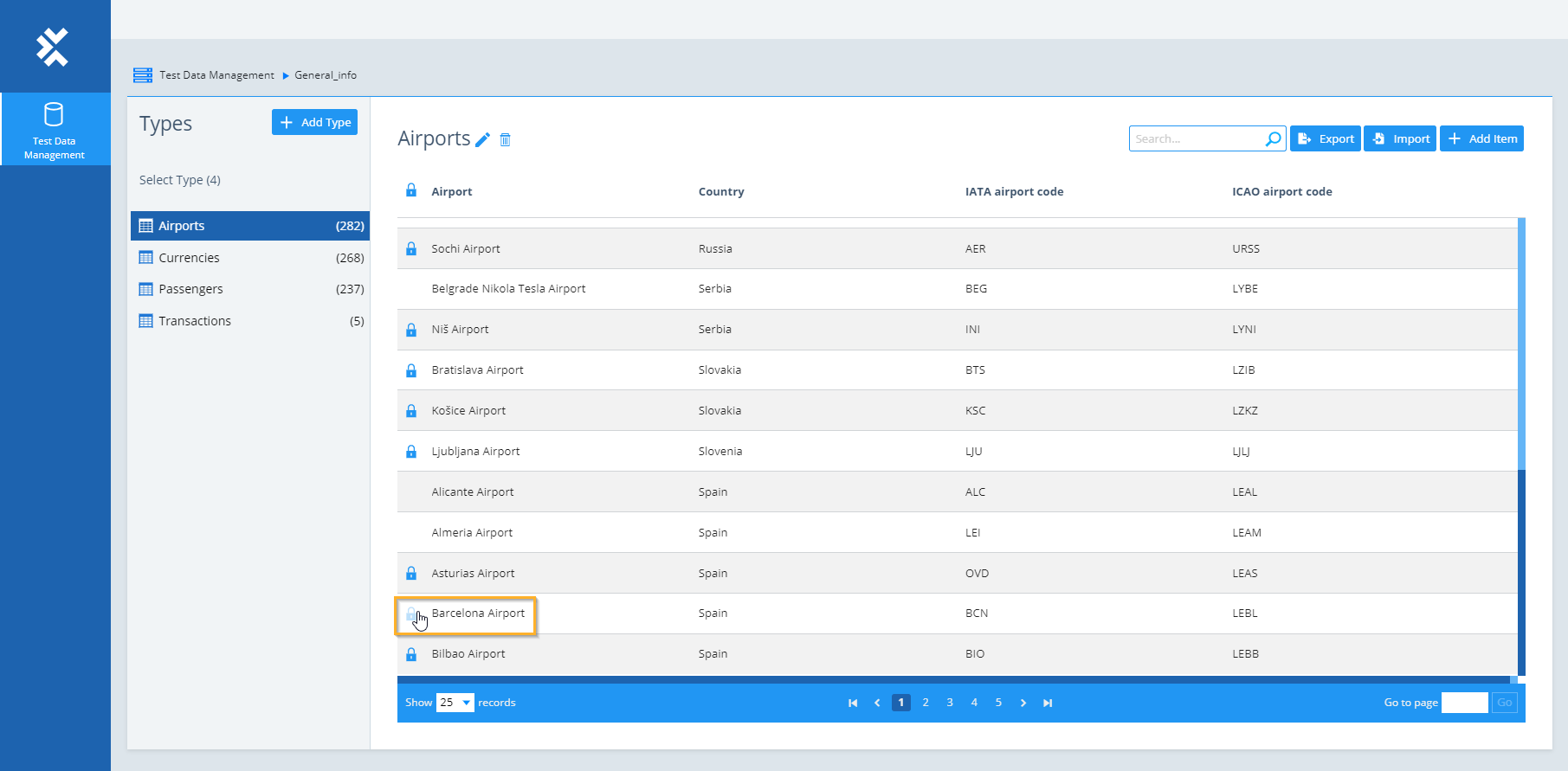Click the trash delete icon beside Airports
The width and height of the screenshot is (1568, 771).
click(506, 139)
